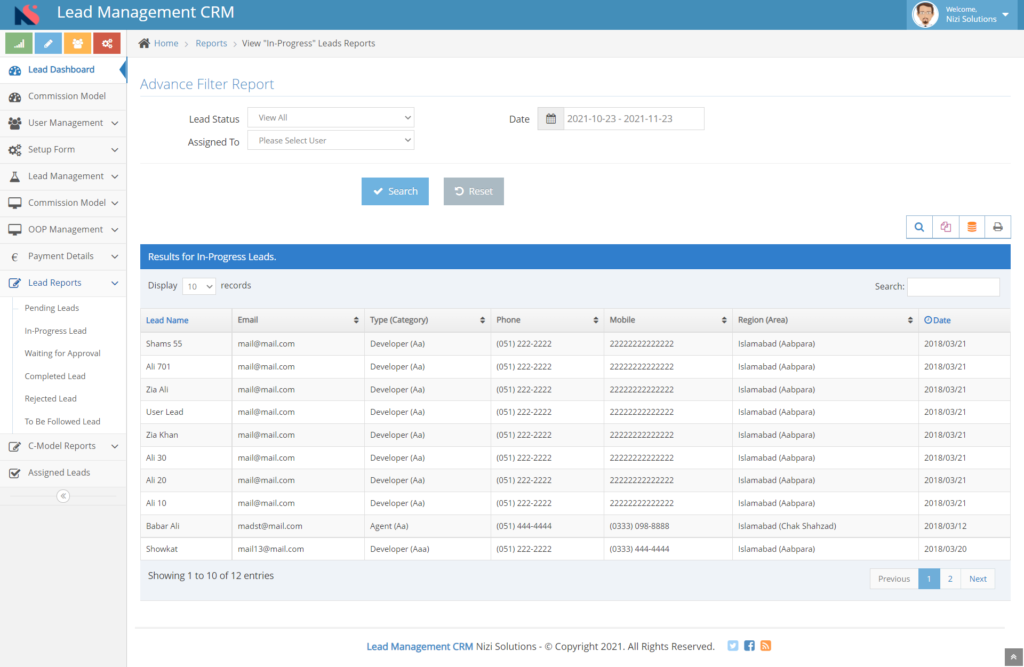
Task: Click the home icon in the breadcrumb
Action: [x=144, y=43]
